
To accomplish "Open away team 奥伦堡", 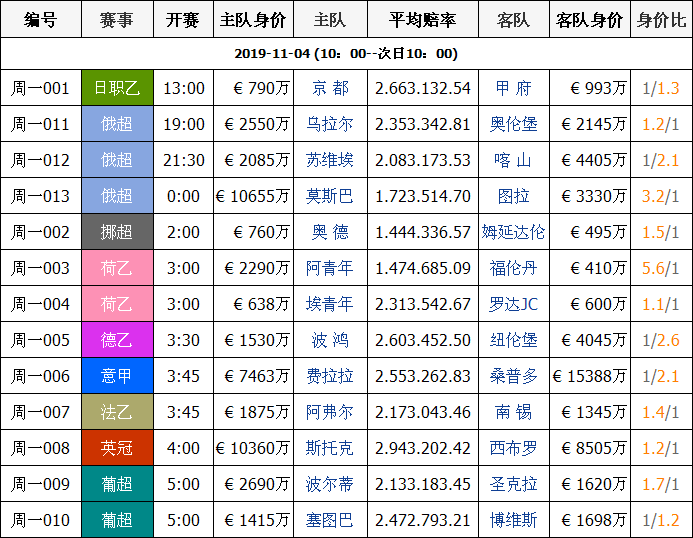I will pos(513,124).
